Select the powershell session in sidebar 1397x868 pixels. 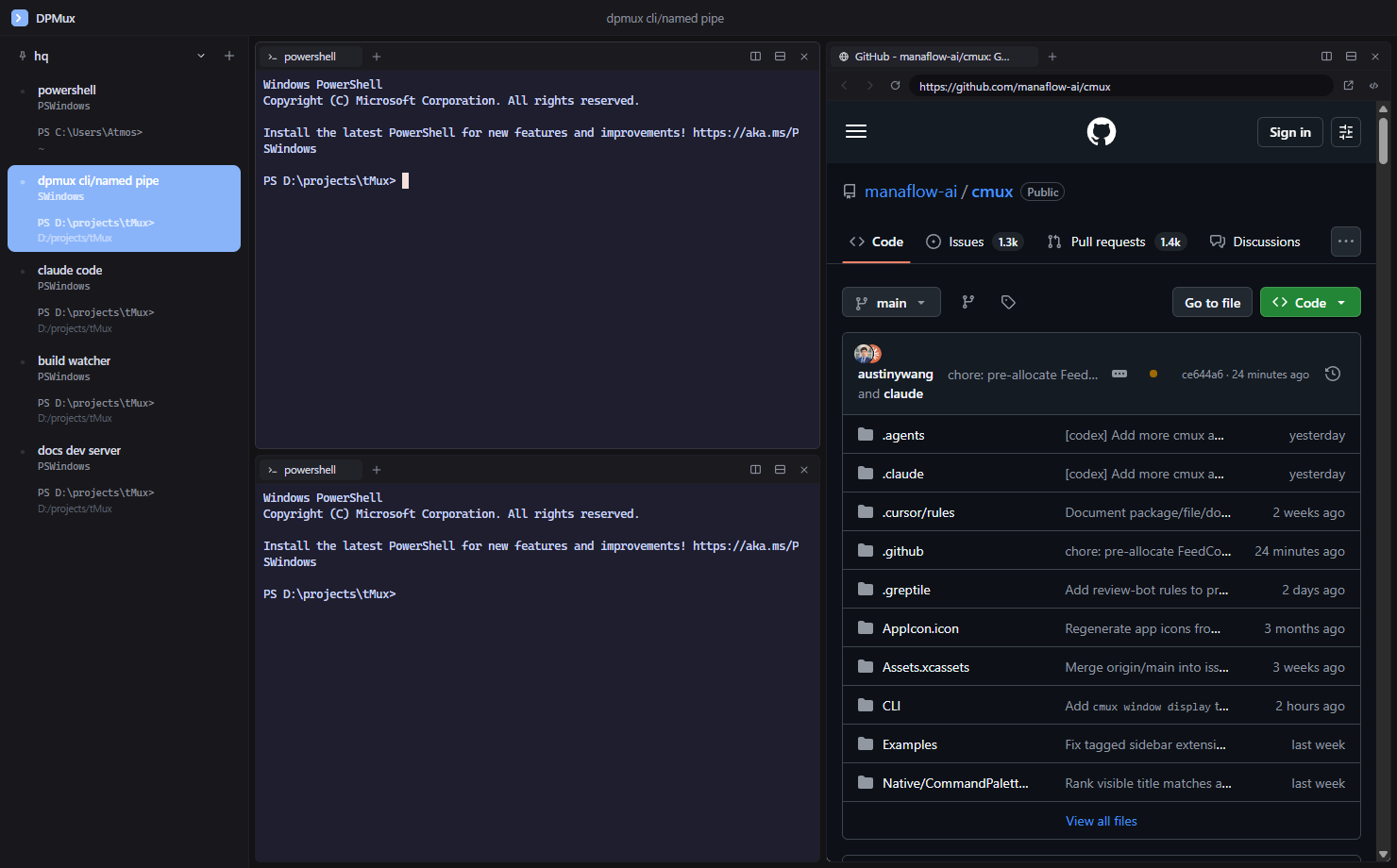tap(124, 116)
